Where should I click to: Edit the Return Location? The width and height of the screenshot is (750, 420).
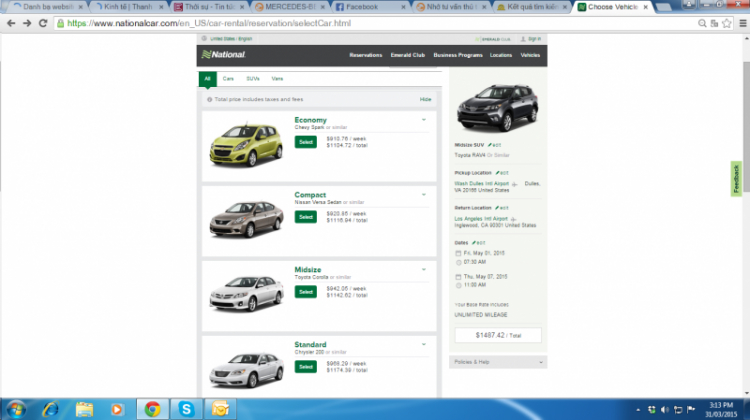pos(502,208)
